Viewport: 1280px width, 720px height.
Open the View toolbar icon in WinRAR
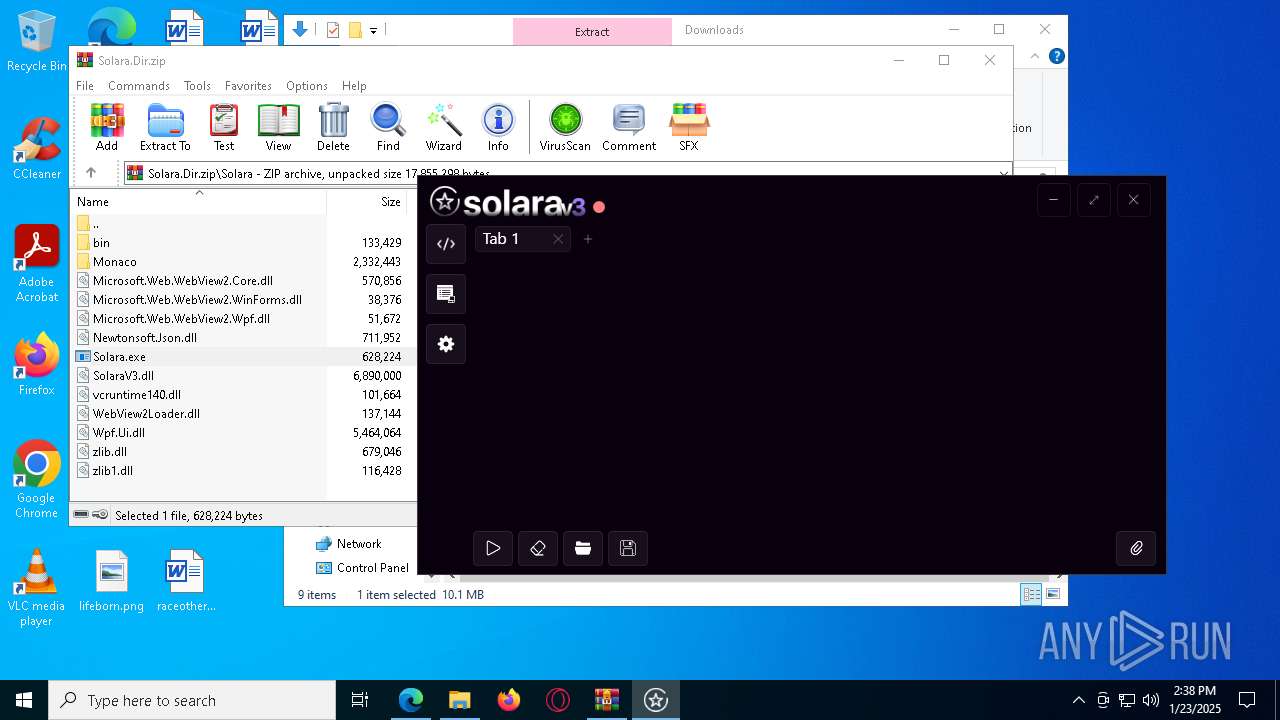(x=278, y=127)
